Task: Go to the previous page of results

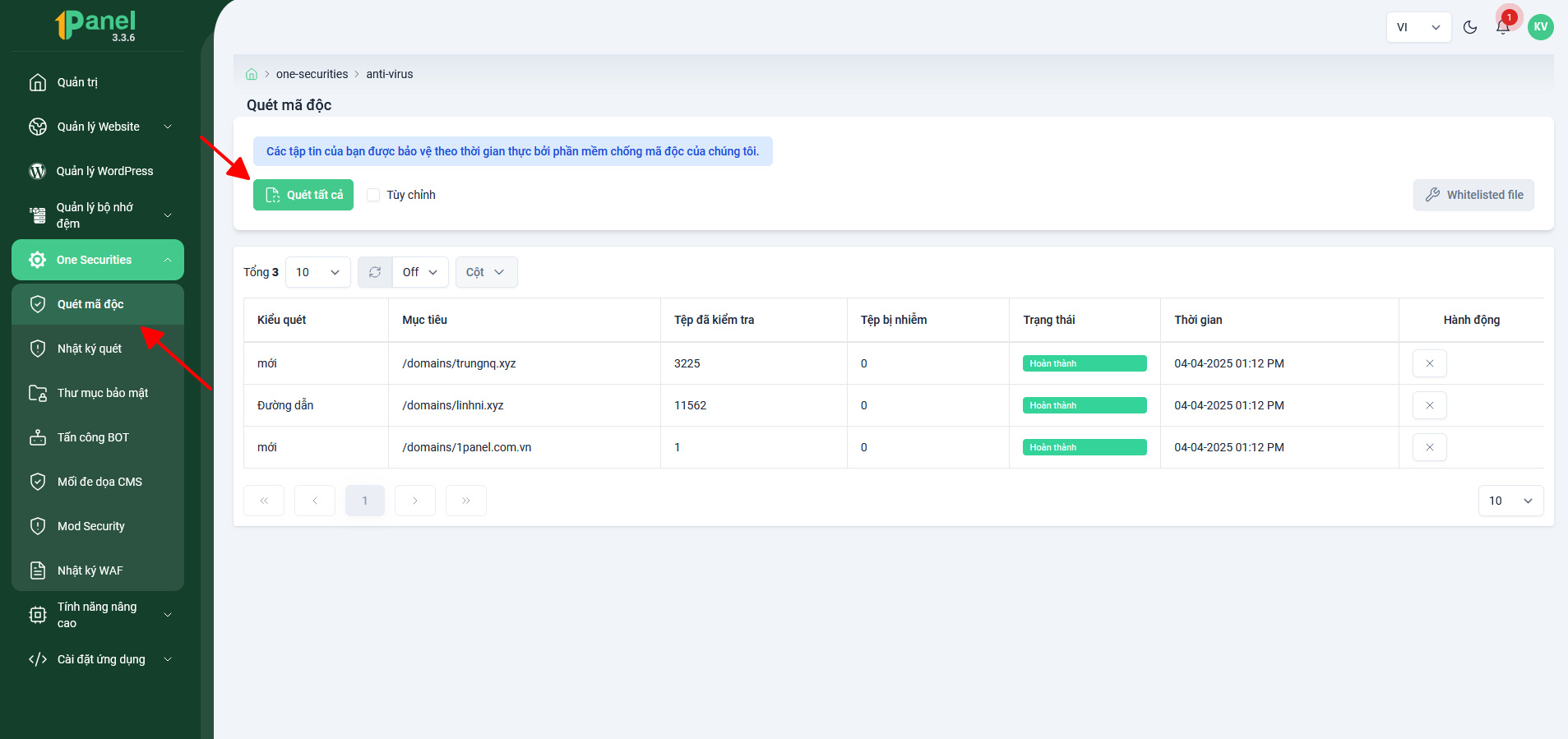Action: tap(315, 501)
